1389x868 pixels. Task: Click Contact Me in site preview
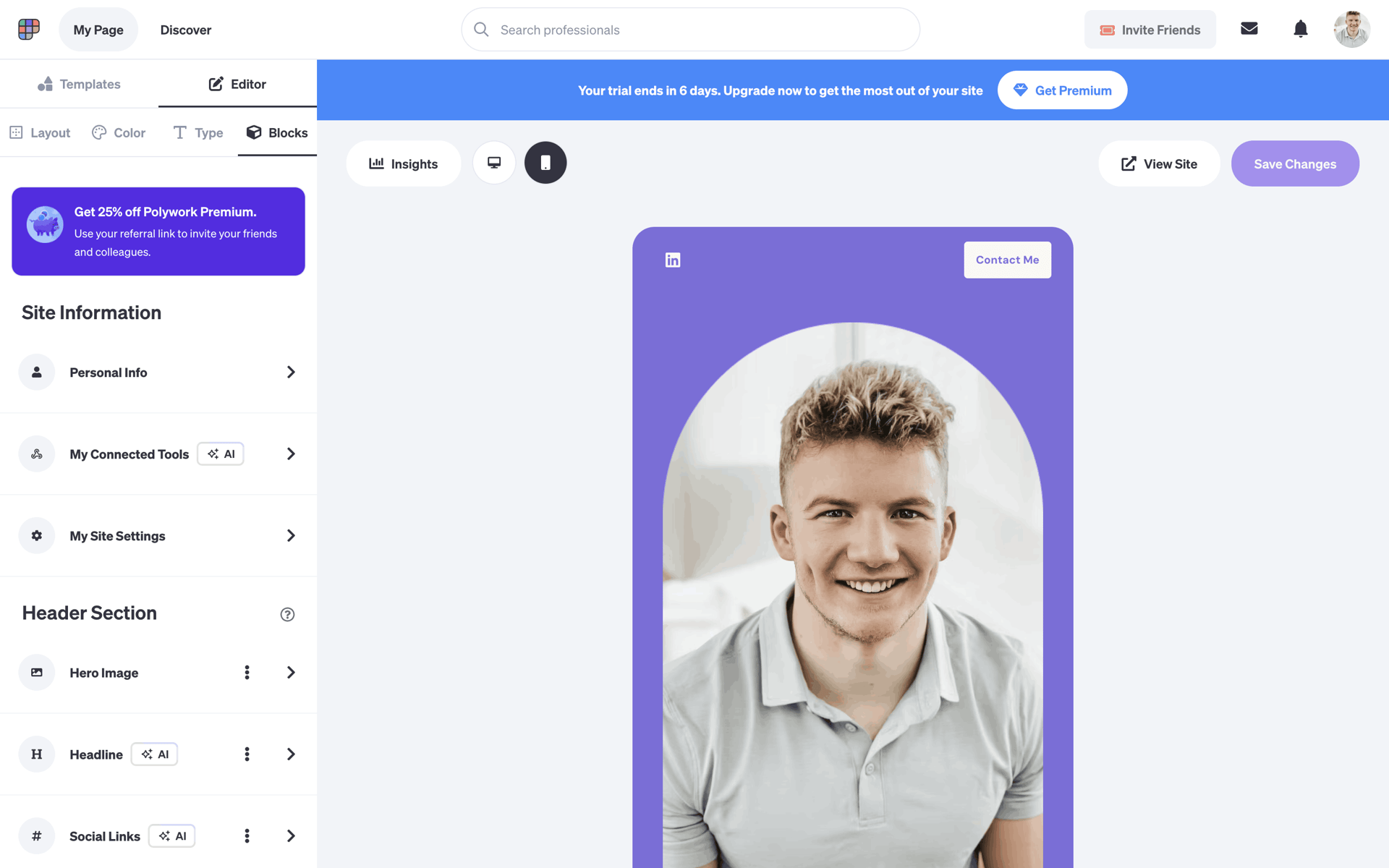coord(1007,260)
